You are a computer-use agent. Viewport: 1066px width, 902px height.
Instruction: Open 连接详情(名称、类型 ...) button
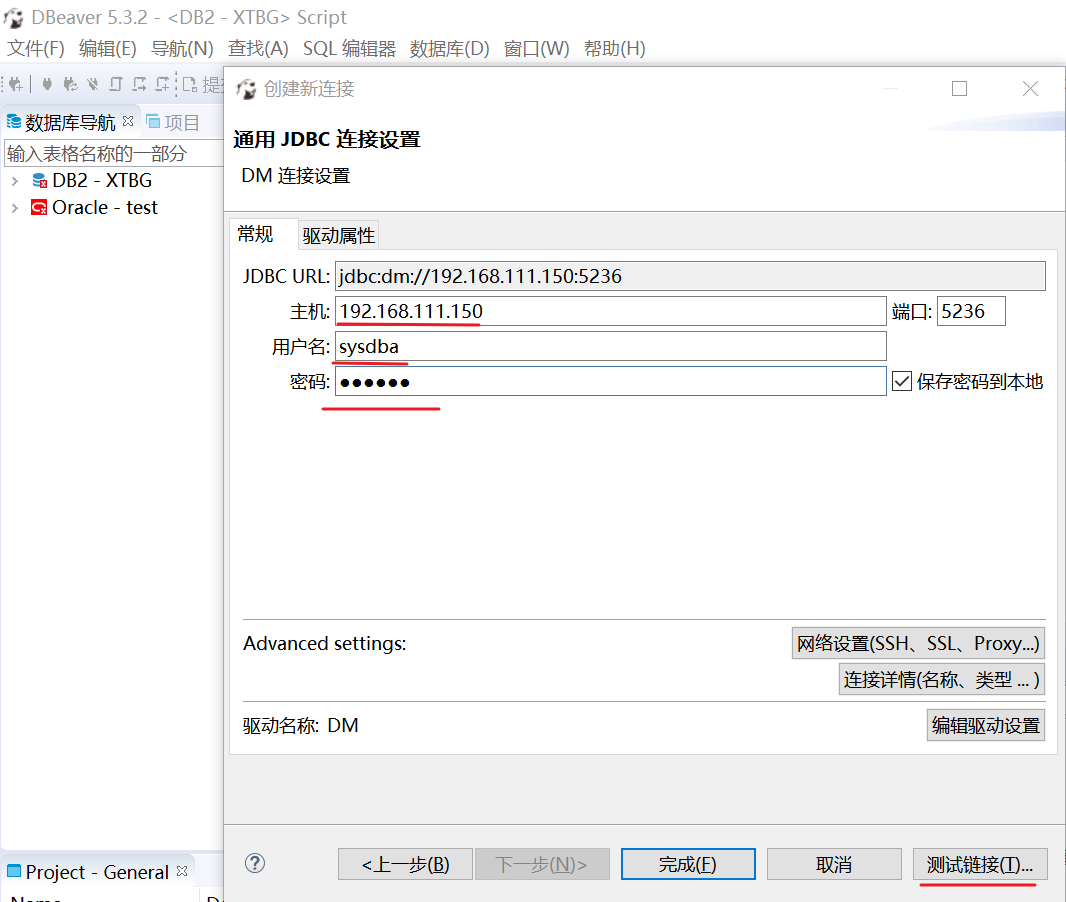coord(942,679)
